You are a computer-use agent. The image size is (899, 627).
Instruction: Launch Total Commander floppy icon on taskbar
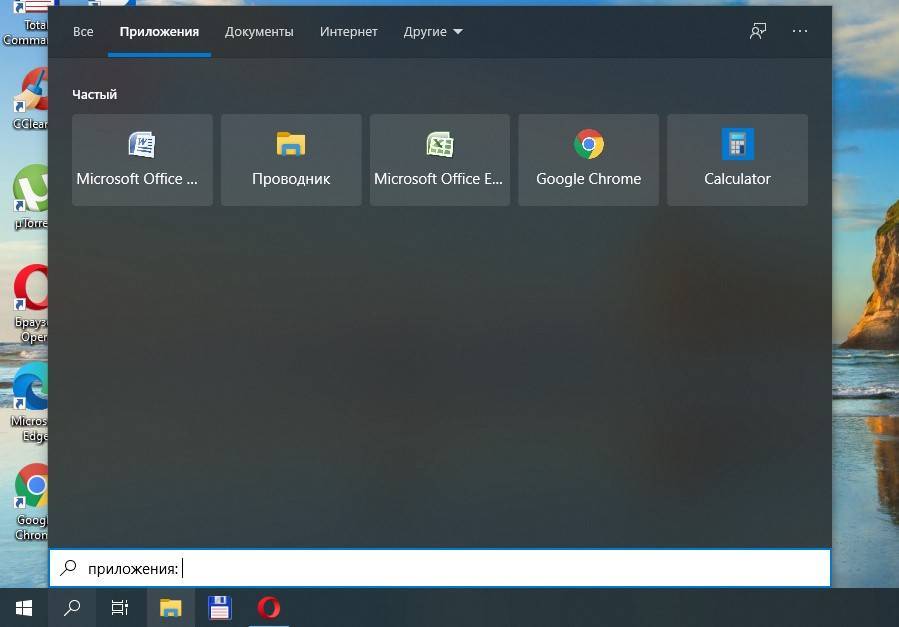point(219,607)
